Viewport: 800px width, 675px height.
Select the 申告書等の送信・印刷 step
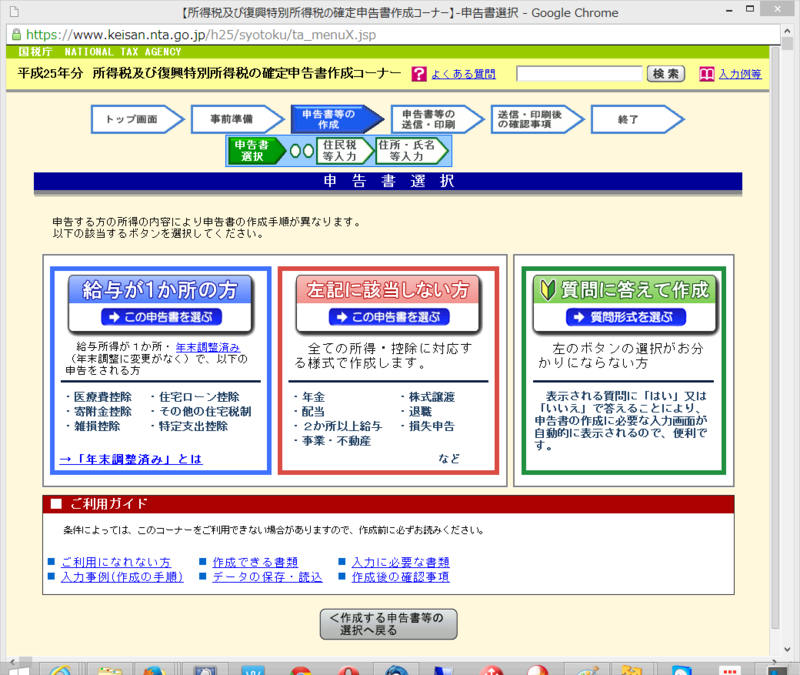coord(437,119)
